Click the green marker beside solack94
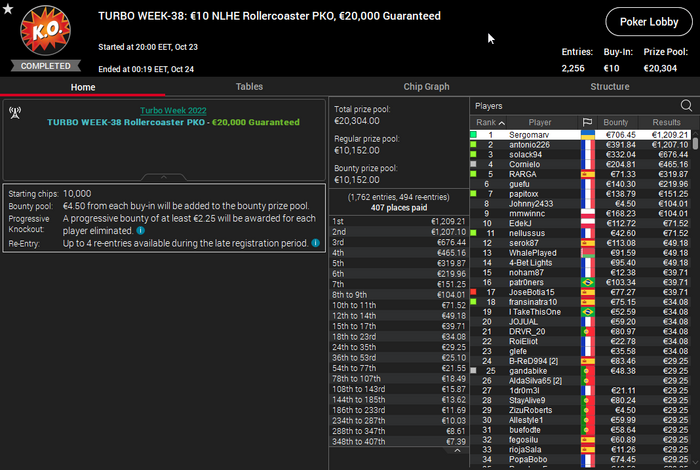This screenshot has height=470, width=700. coord(474,154)
